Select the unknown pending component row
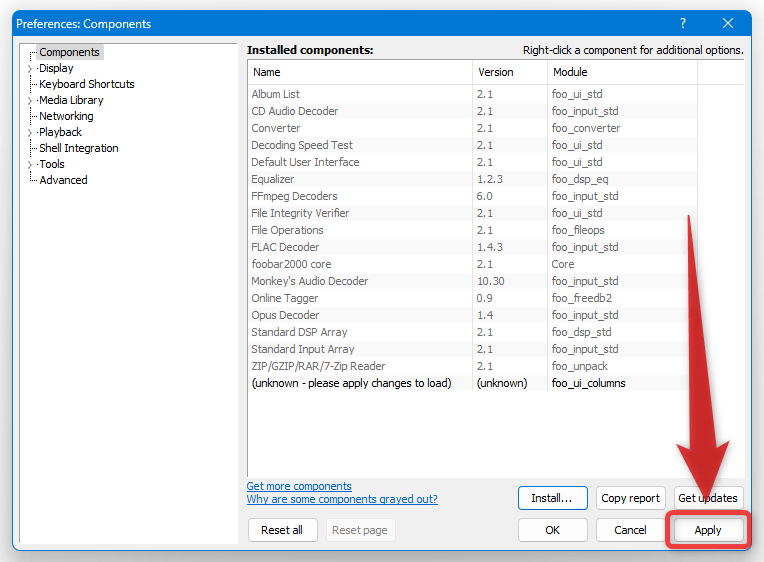Image resolution: width=764 pixels, height=562 pixels. point(473,383)
